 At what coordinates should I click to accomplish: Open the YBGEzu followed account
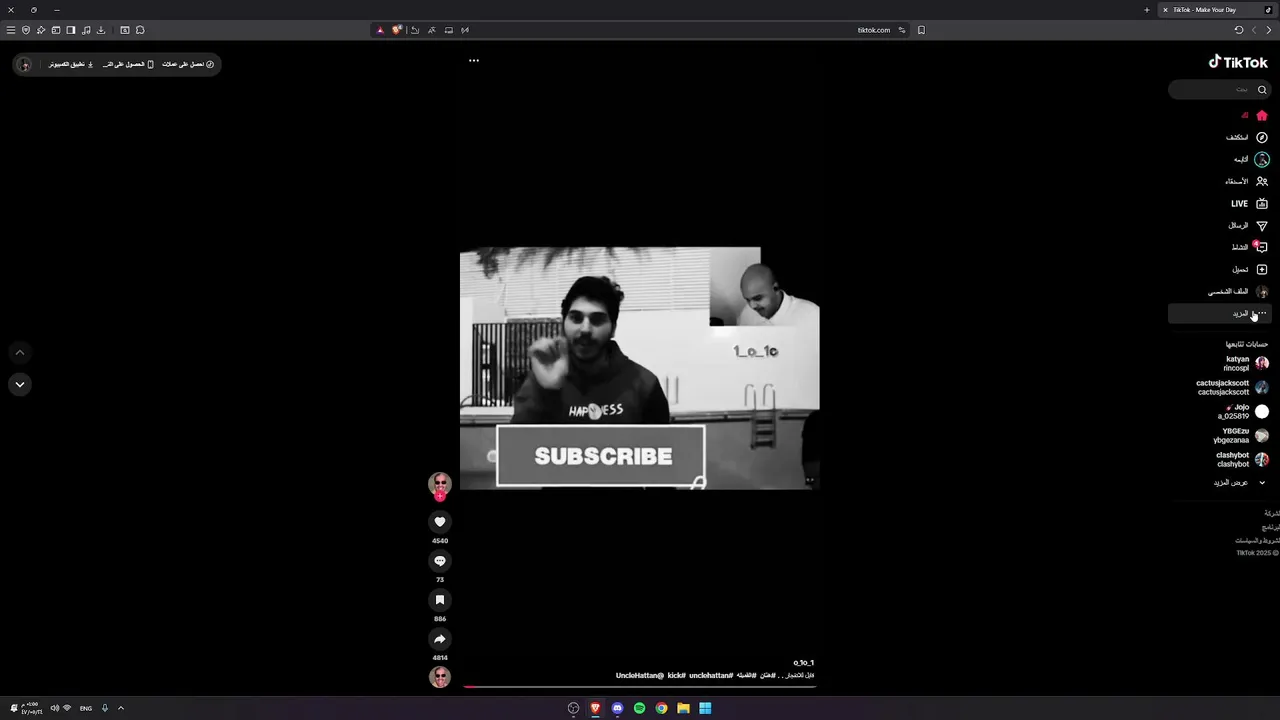tap(1241, 436)
